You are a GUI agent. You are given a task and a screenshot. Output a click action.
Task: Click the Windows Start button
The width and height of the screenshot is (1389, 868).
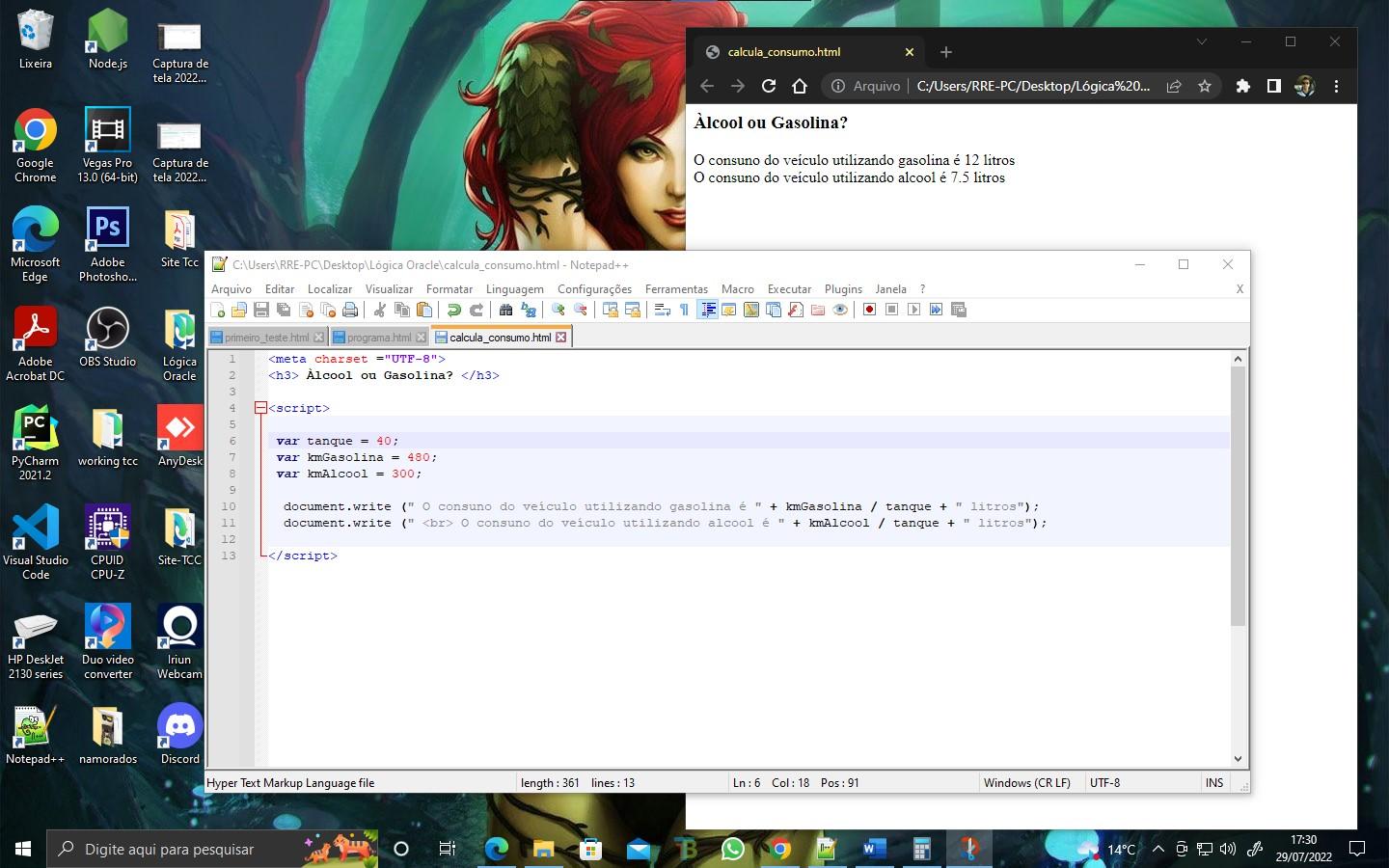click(23, 849)
